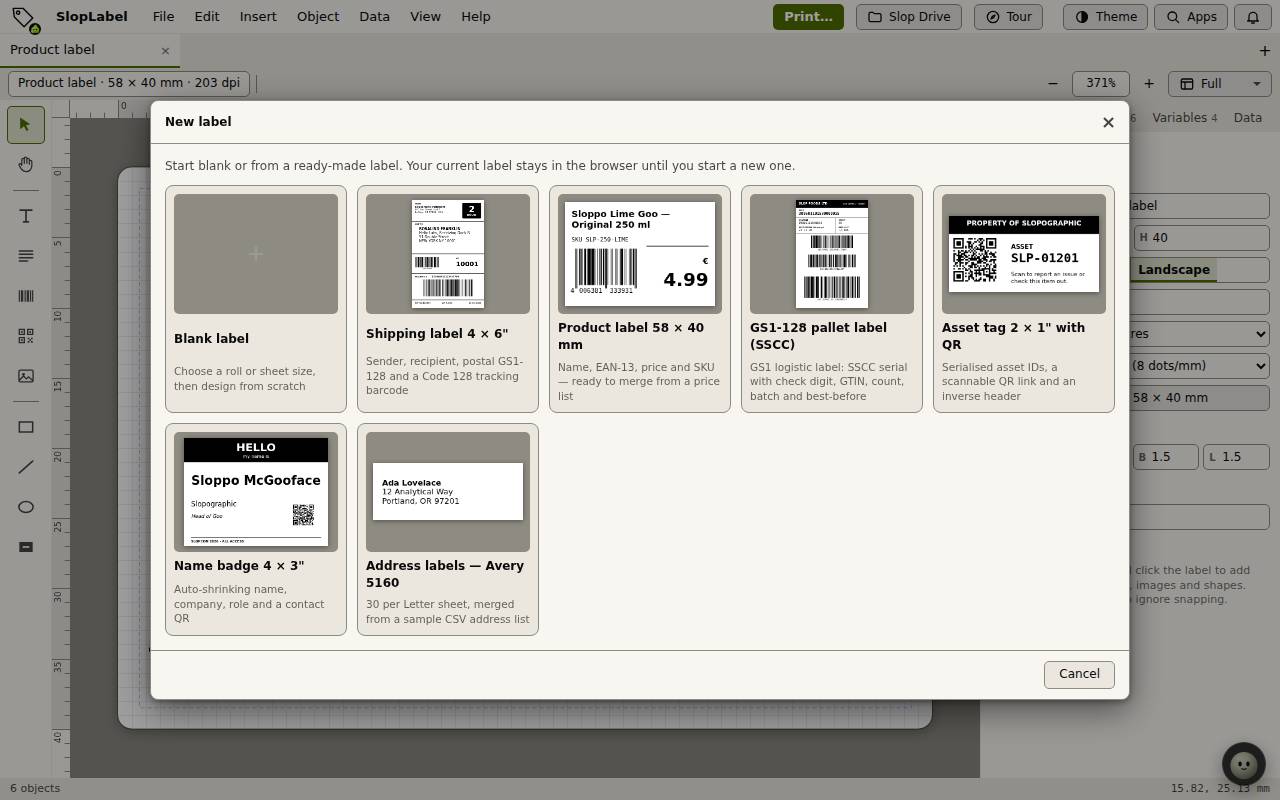Select the rectangle shape tool

pos(26,428)
